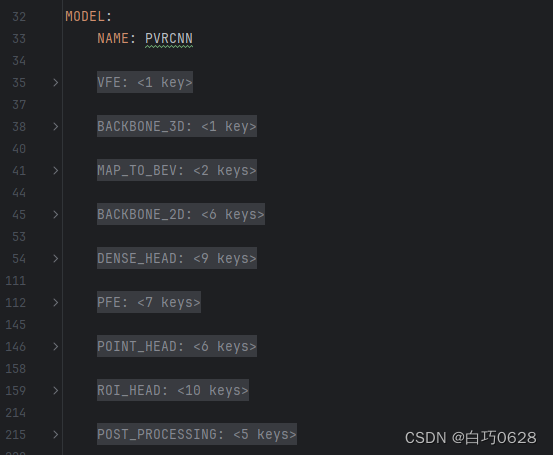This screenshot has width=553, height=455.
Task: Unfold the DENSE_HEAD section chevron
Action: pos(55,259)
